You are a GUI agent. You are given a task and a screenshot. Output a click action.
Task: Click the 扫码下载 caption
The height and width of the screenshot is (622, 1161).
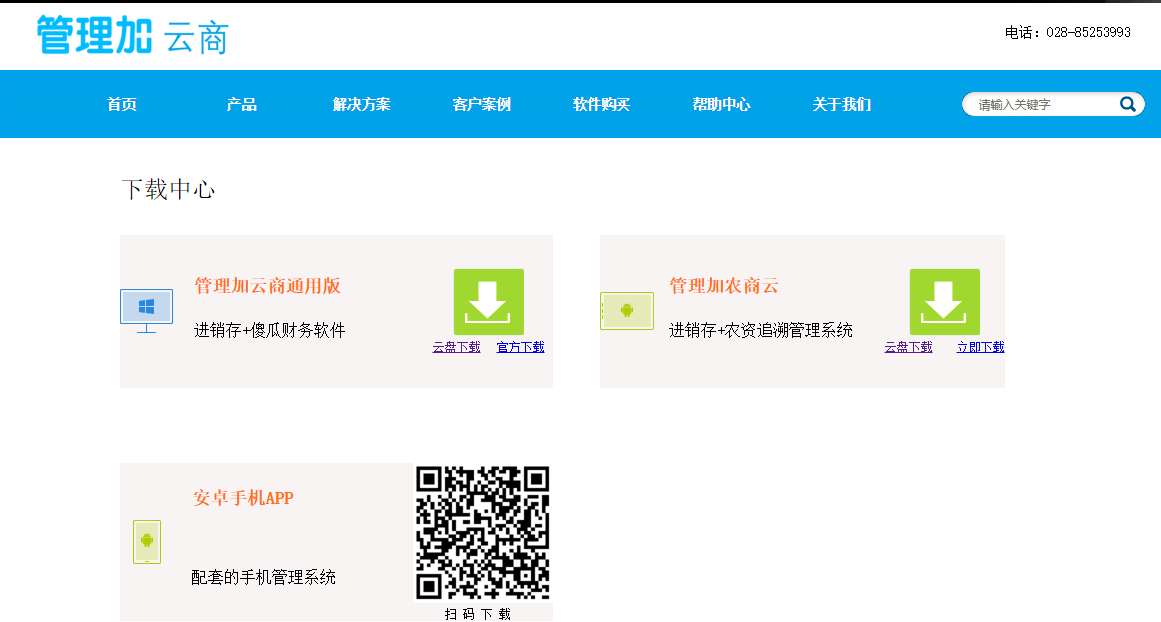click(478, 615)
